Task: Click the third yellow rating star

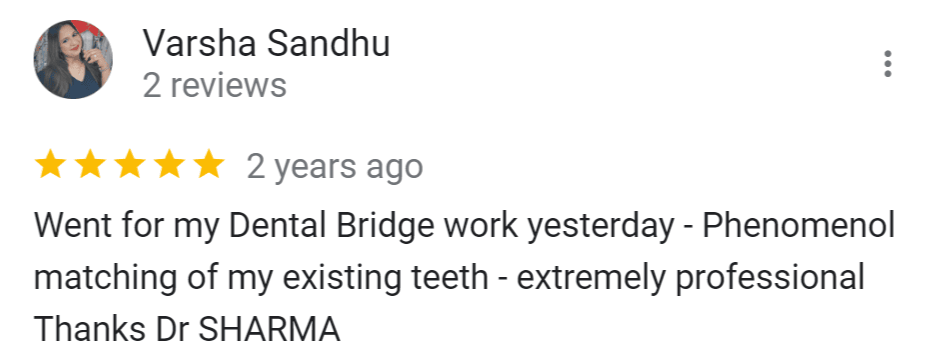Action: click(x=130, y=165)
